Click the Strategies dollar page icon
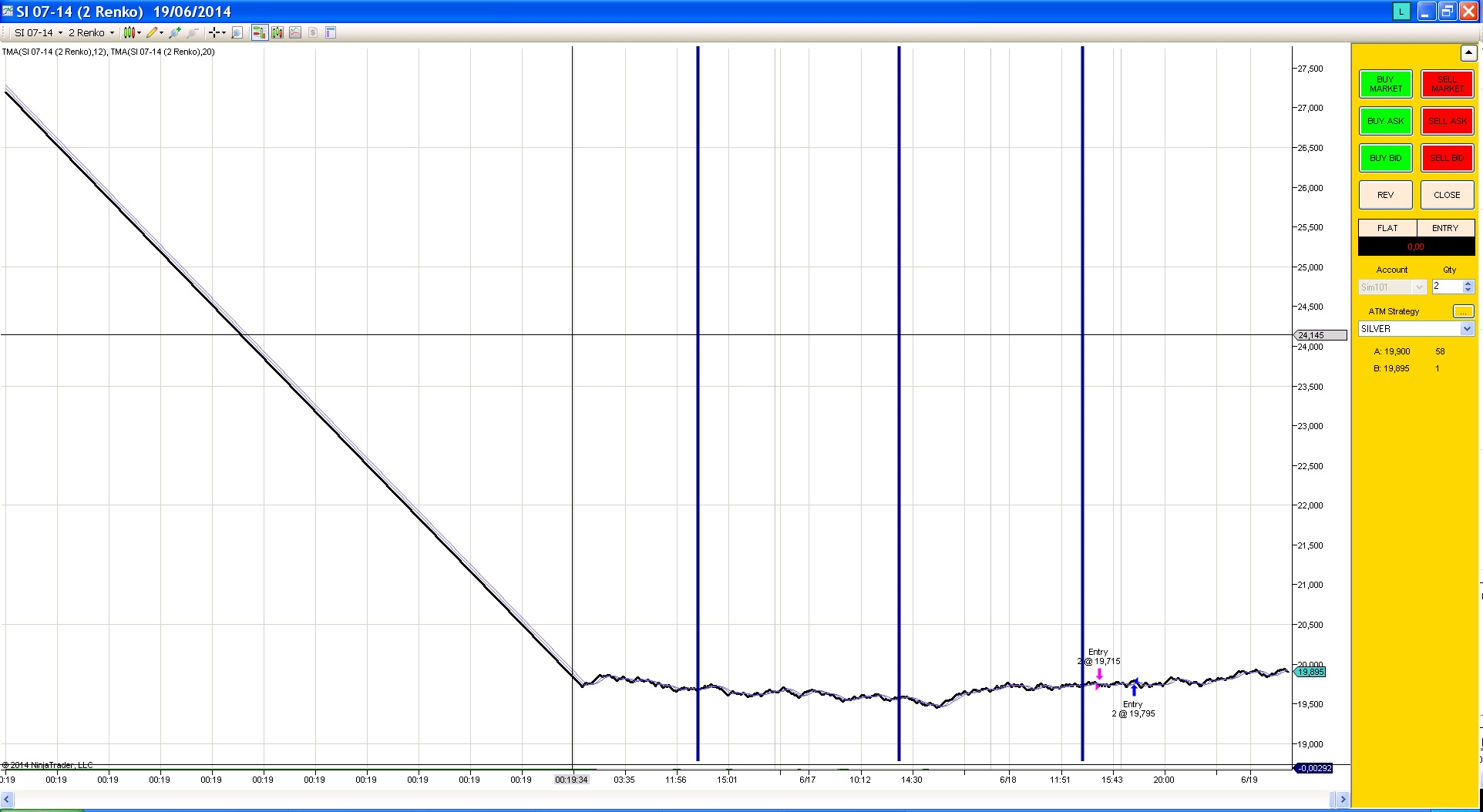The image size is (1483, 812). pyautogui.click(x=313, y=32)
